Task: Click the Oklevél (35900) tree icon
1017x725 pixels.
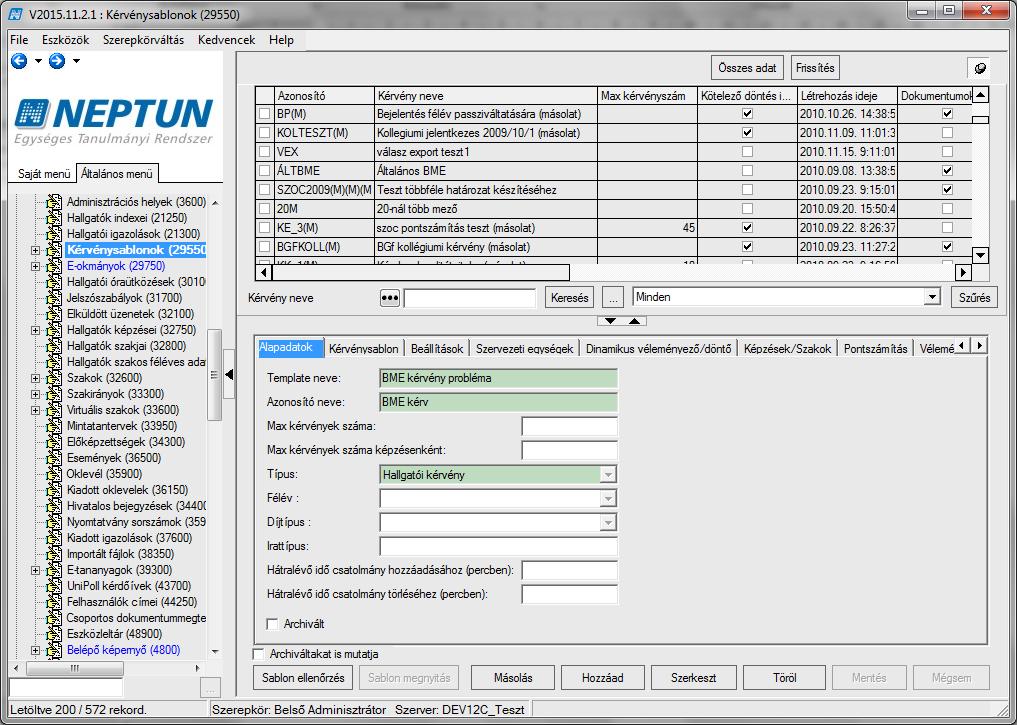Action: [x=55, y=474]
